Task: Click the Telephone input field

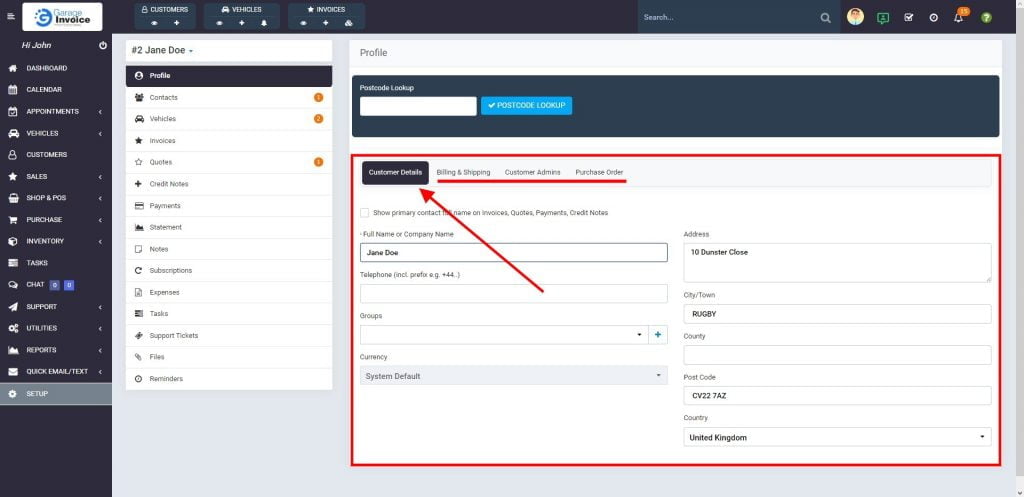Action: pos(513,294)
